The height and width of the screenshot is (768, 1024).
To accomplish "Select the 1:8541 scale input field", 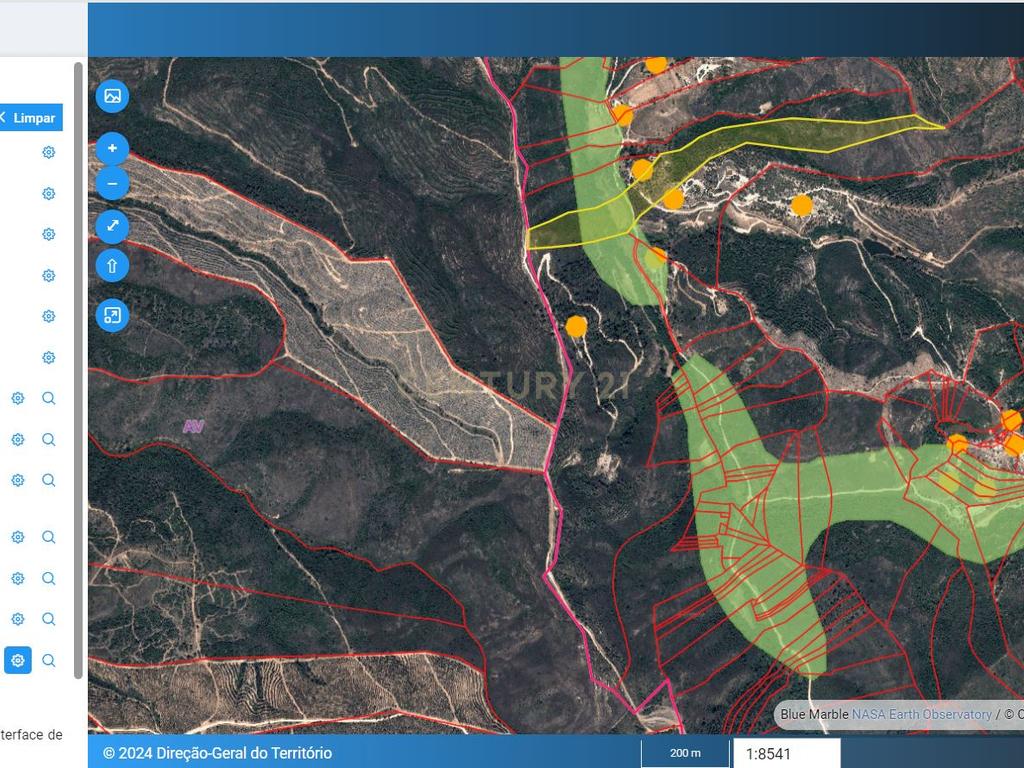I will (786, 754).
